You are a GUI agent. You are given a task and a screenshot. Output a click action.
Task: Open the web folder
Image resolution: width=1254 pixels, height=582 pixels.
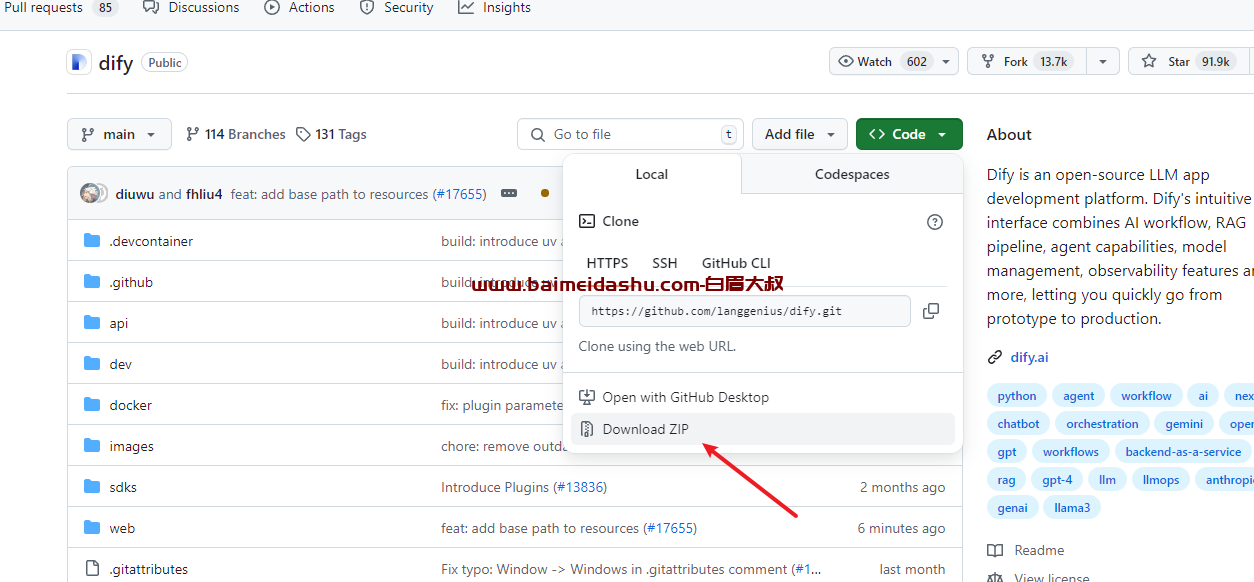[x=122, y=528]
